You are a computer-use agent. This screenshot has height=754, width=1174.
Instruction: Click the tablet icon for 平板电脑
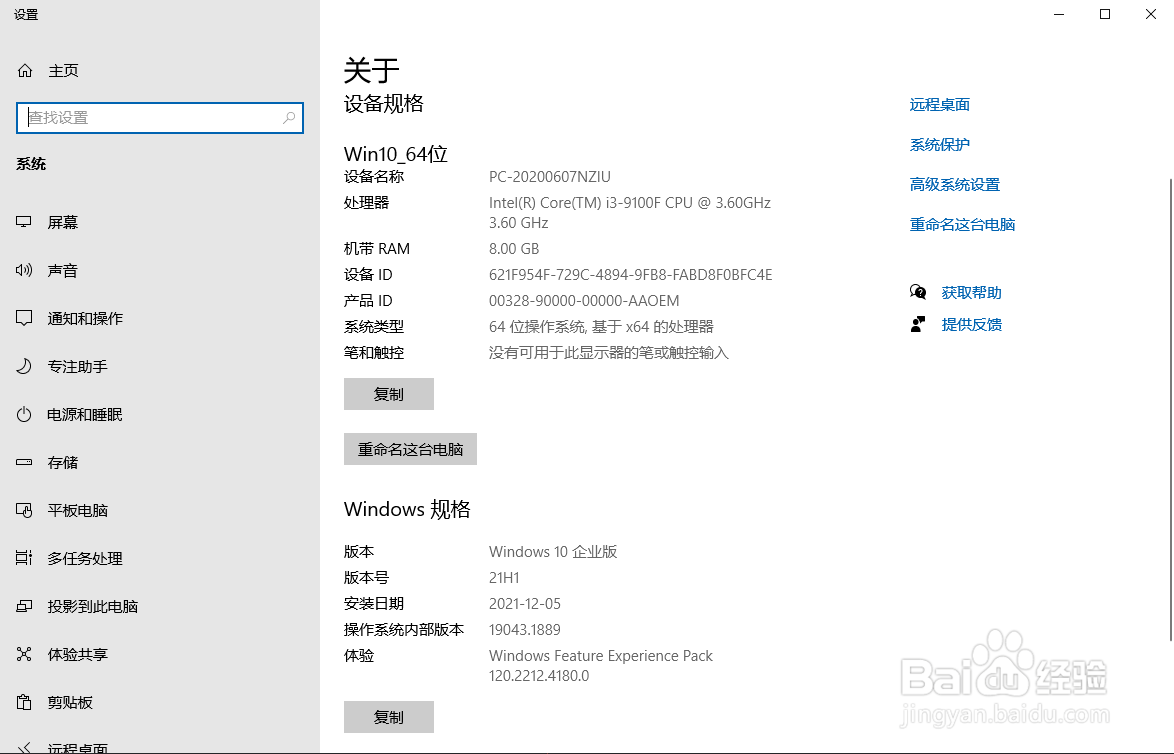pyautogui.click(x=24, y=510)
